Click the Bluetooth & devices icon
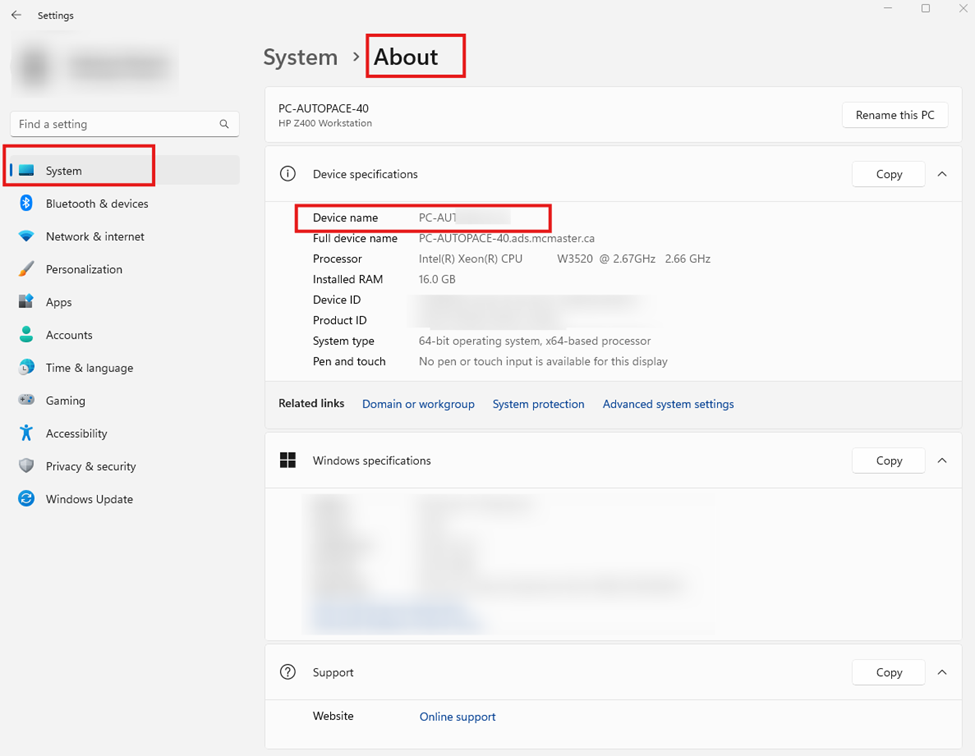This screenshot has width=975, height=756. click(27, 204)
